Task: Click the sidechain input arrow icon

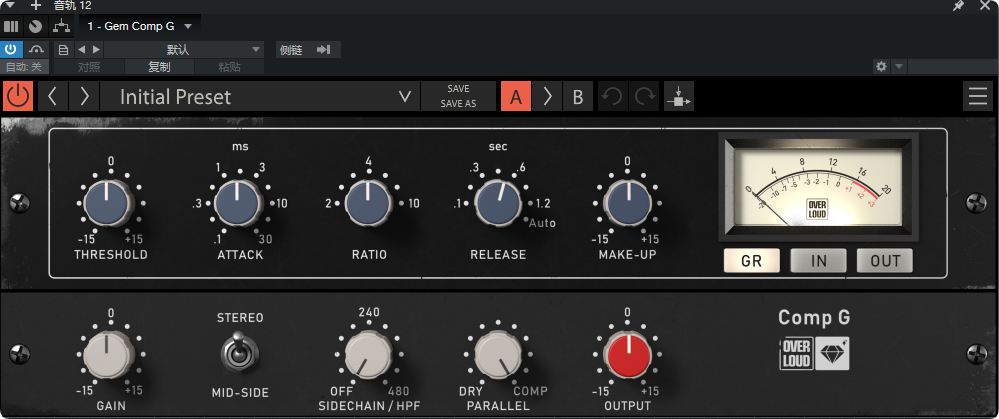Action: pyautogui.click(x=324, y=50)
